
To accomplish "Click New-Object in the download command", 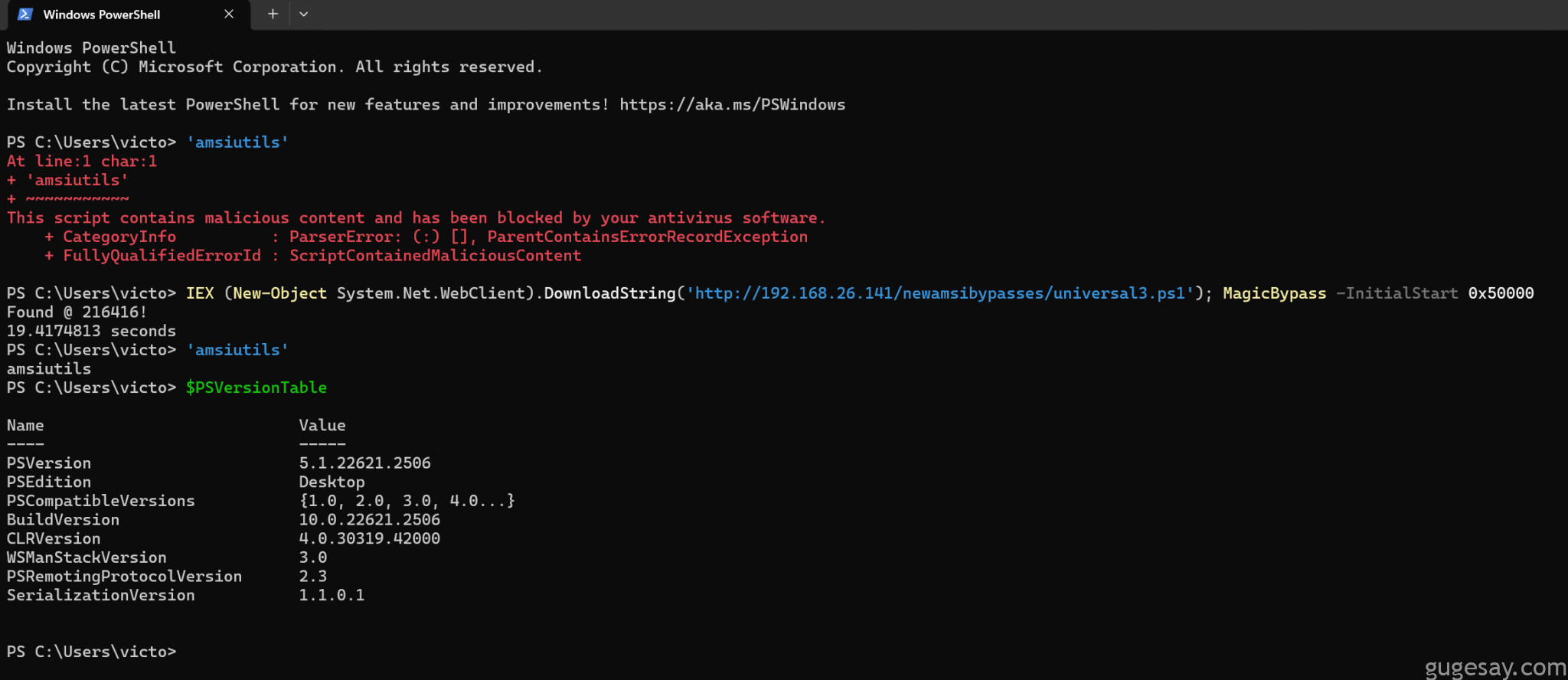I will [280, 293].
